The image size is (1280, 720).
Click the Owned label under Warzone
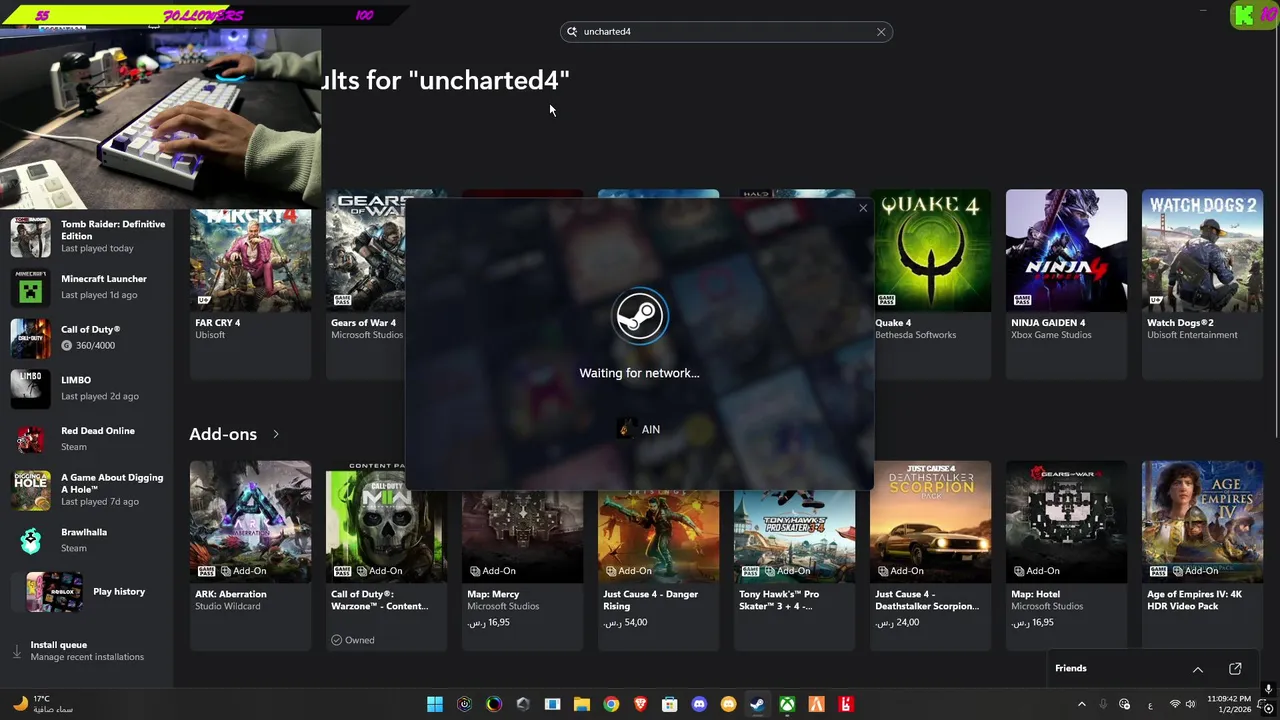[353, 640]
